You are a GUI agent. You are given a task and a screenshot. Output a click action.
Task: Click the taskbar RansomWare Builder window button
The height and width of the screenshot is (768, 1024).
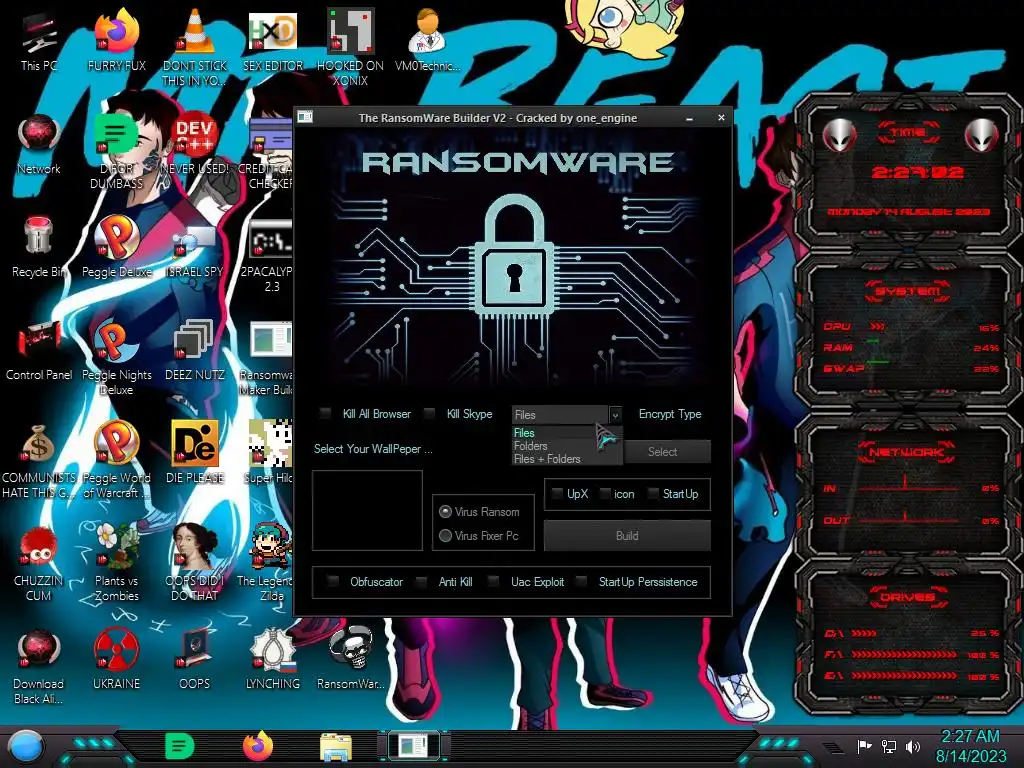[414, 746]
